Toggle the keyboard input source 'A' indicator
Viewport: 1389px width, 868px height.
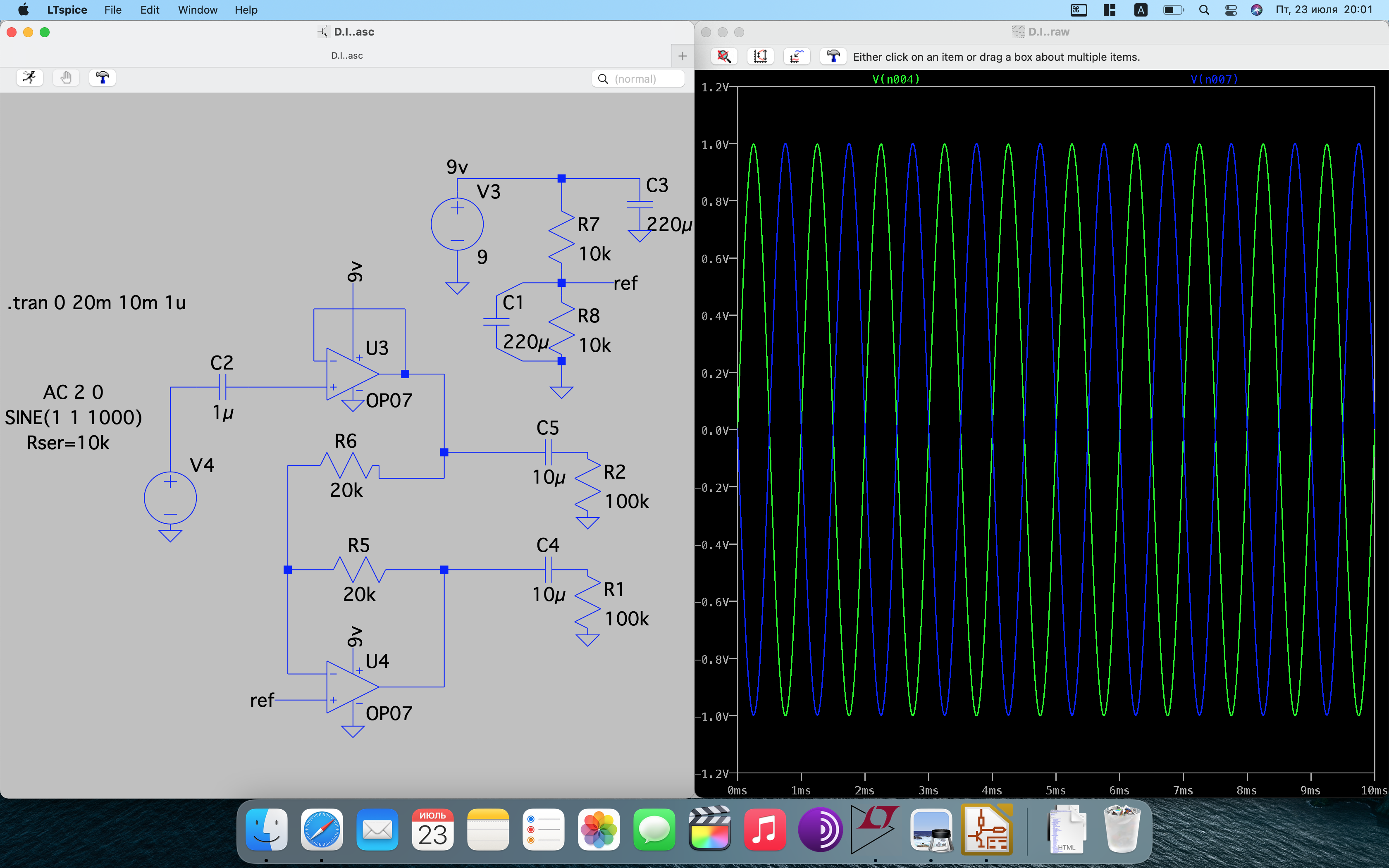point(1141,10)
